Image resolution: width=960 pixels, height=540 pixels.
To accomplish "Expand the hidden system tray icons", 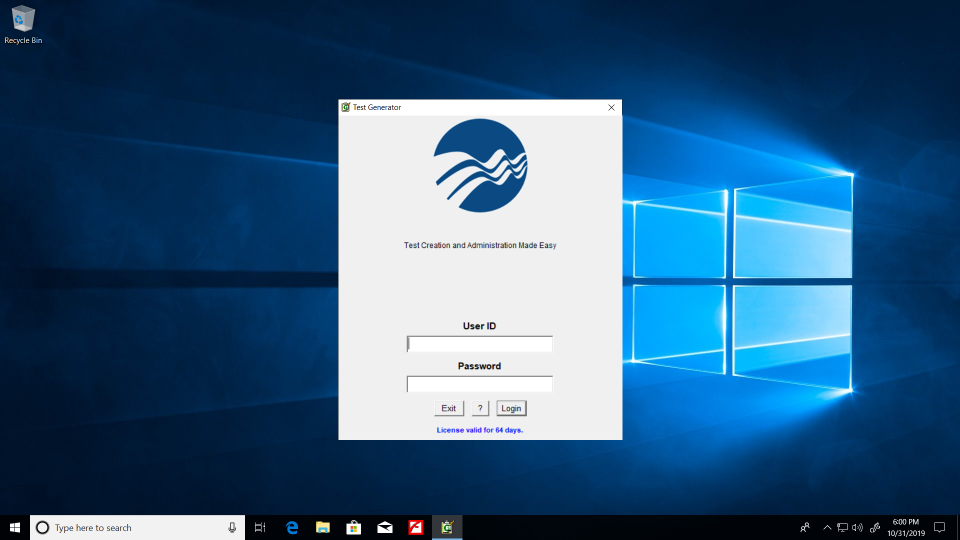I will (827, 527).
